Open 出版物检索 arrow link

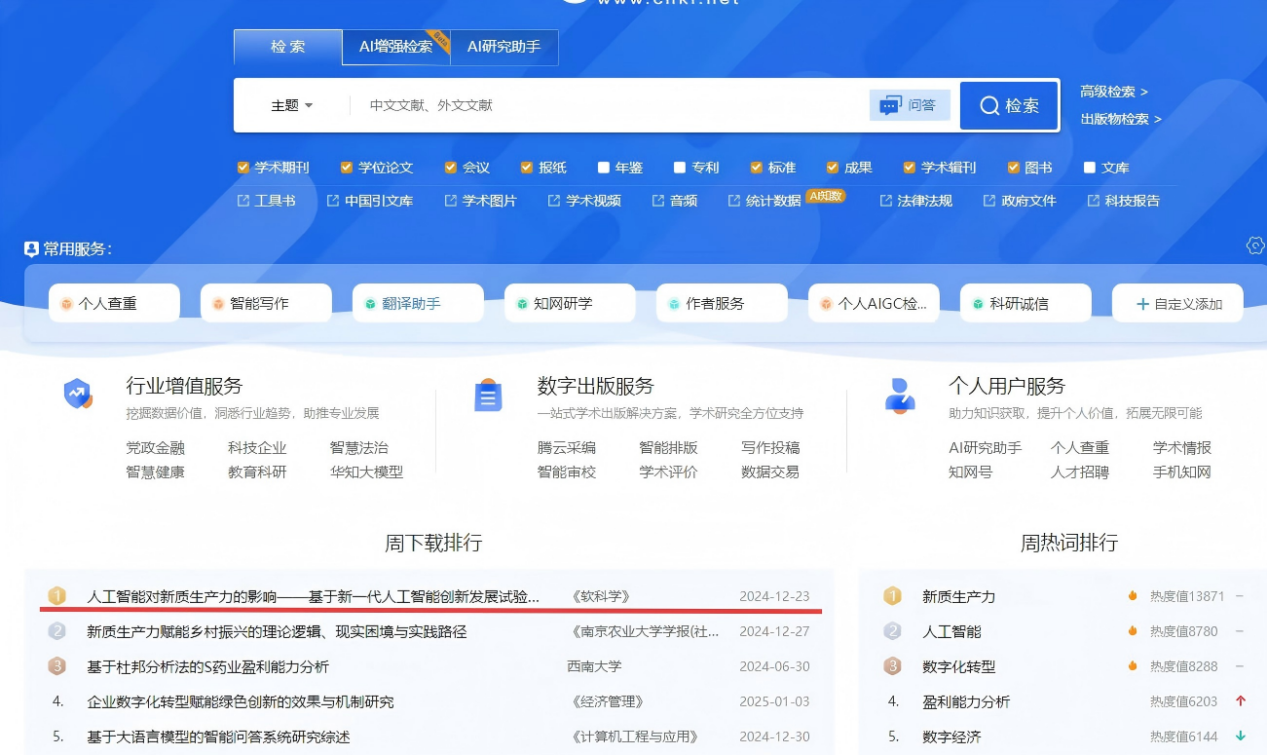pyautogui.click(x=1121, y=118)
